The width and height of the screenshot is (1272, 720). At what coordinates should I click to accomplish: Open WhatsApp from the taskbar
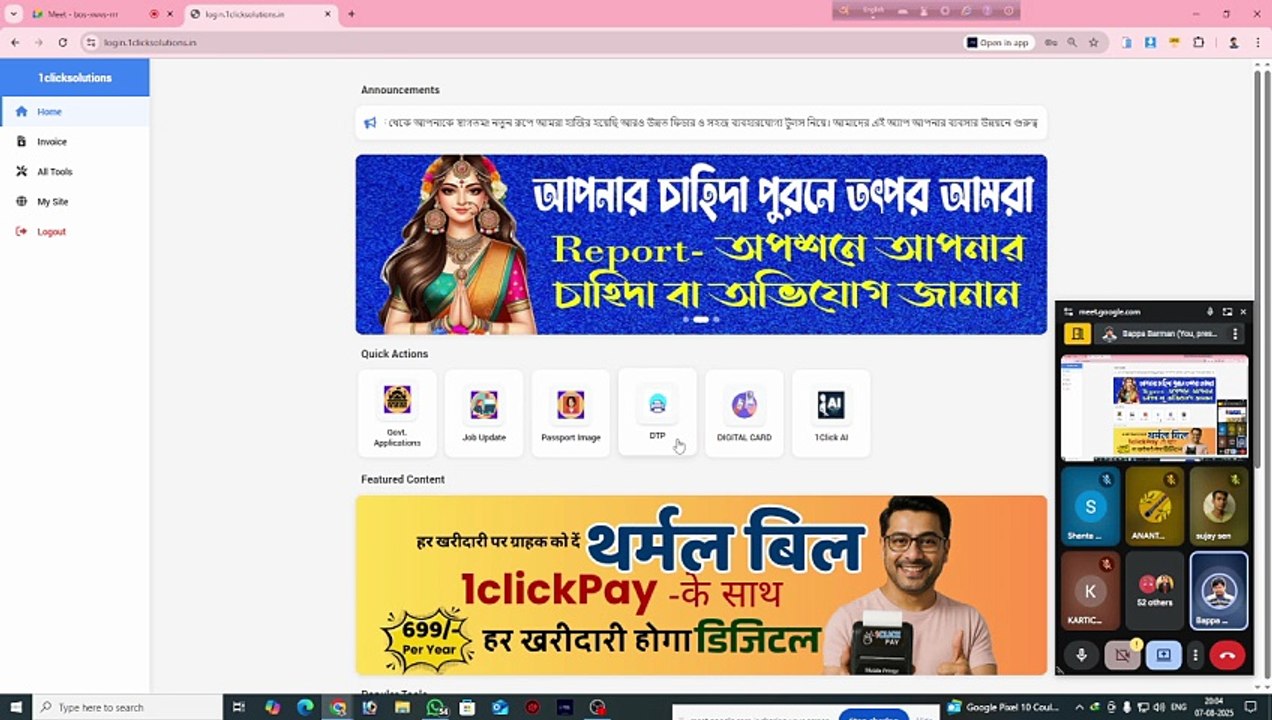pyautogui.click(x=435, y=707)
